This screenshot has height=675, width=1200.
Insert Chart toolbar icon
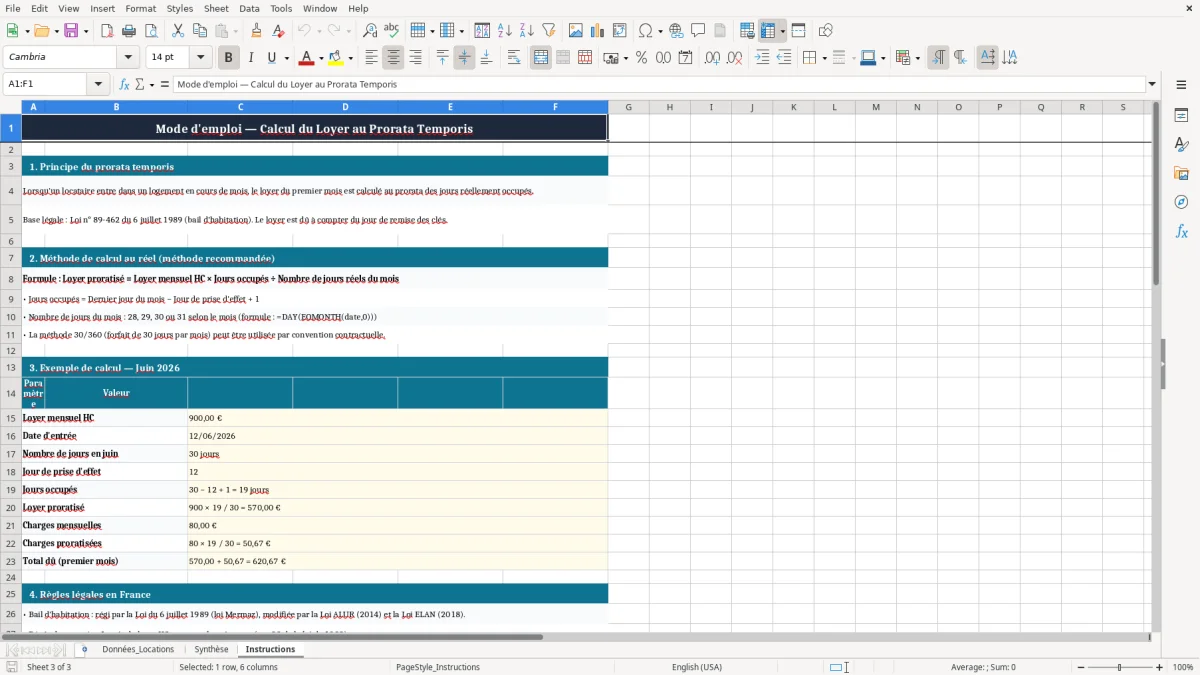[x=598, y=31]
